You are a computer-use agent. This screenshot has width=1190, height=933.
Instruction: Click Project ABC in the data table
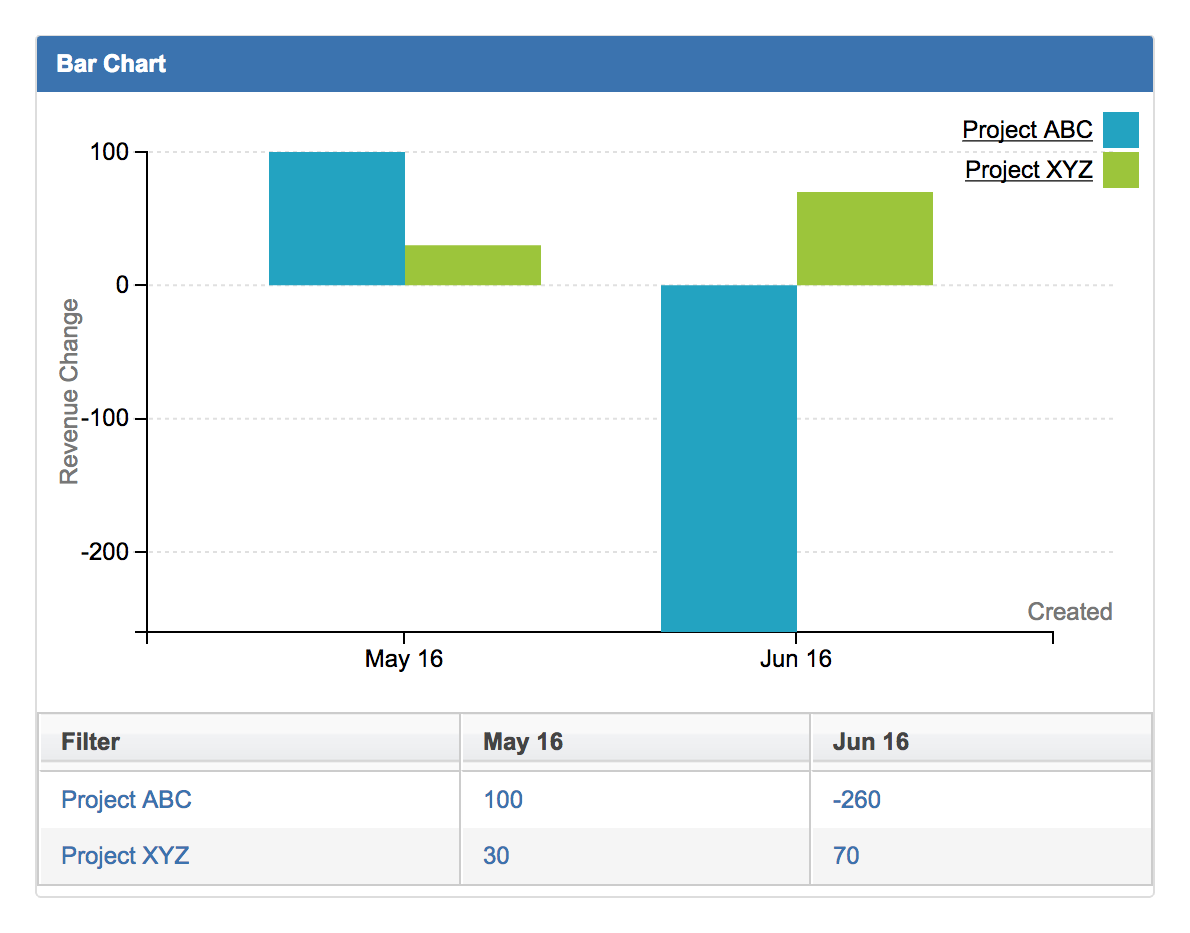(x=125, y=799)
